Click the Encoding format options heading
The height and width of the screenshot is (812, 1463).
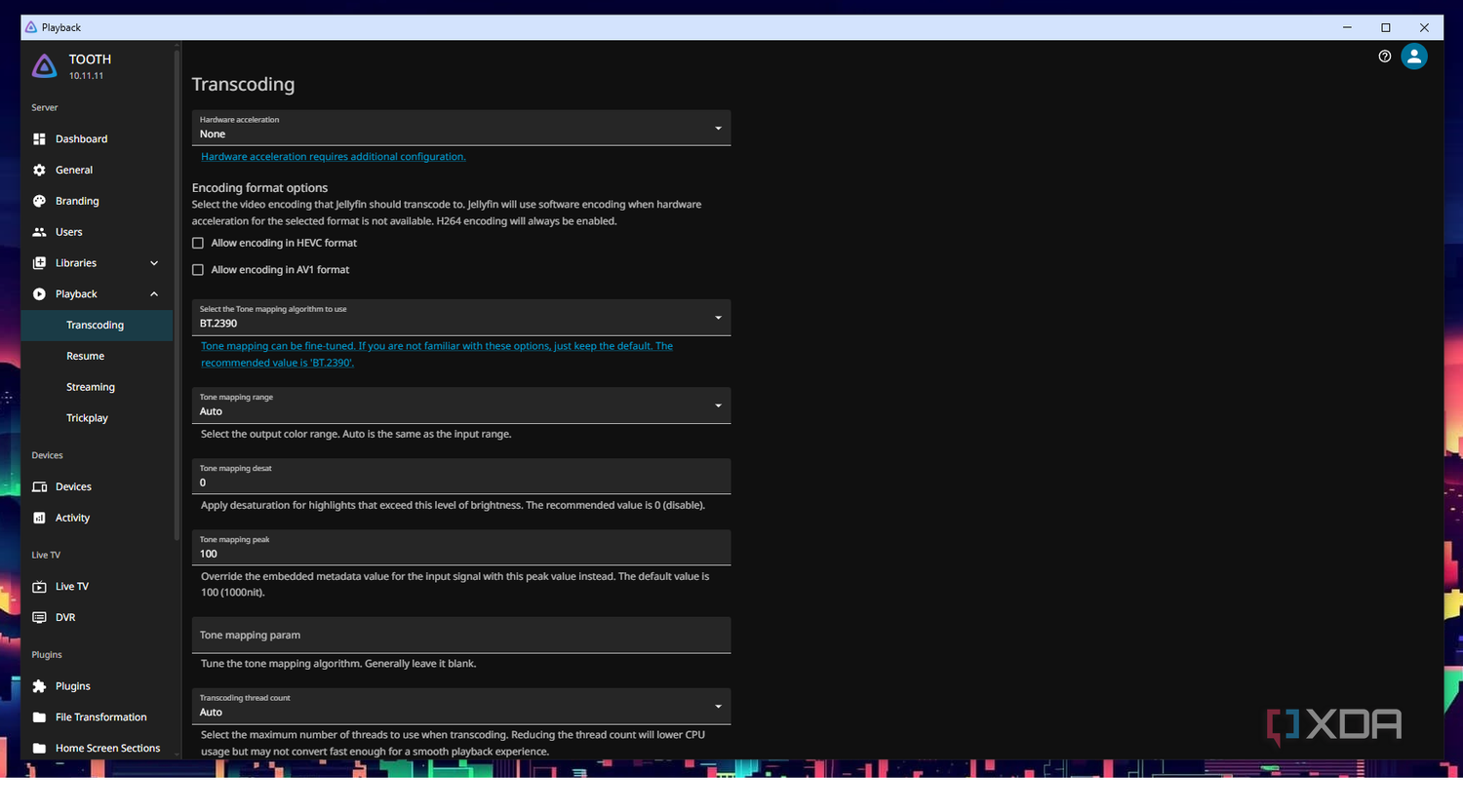[259, 188]
